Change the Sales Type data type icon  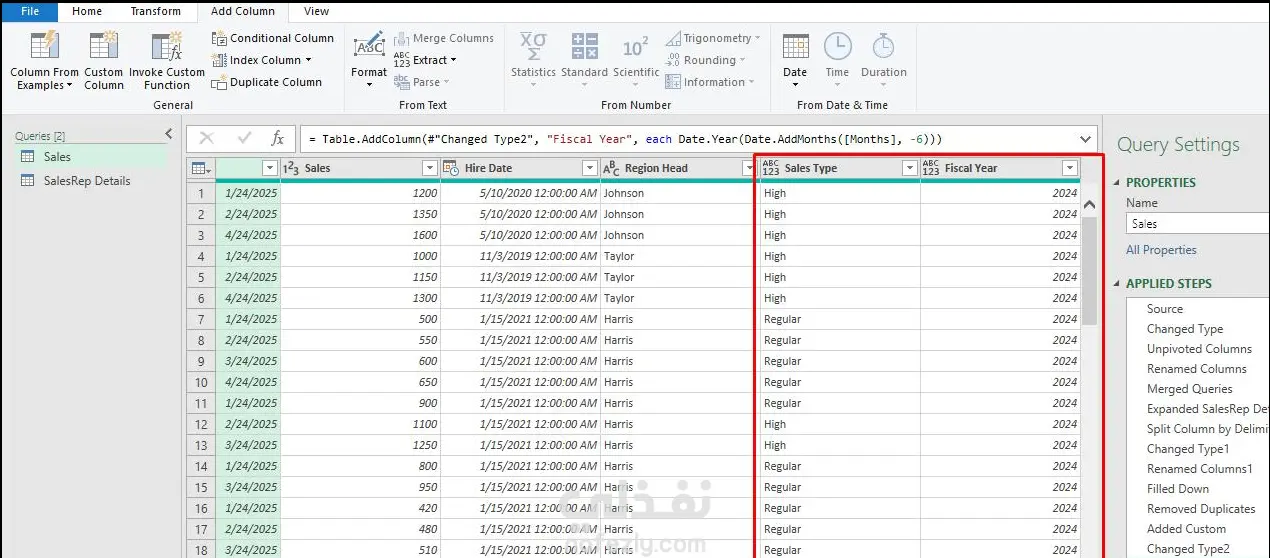pyautogui.click(x=770, y=168)
